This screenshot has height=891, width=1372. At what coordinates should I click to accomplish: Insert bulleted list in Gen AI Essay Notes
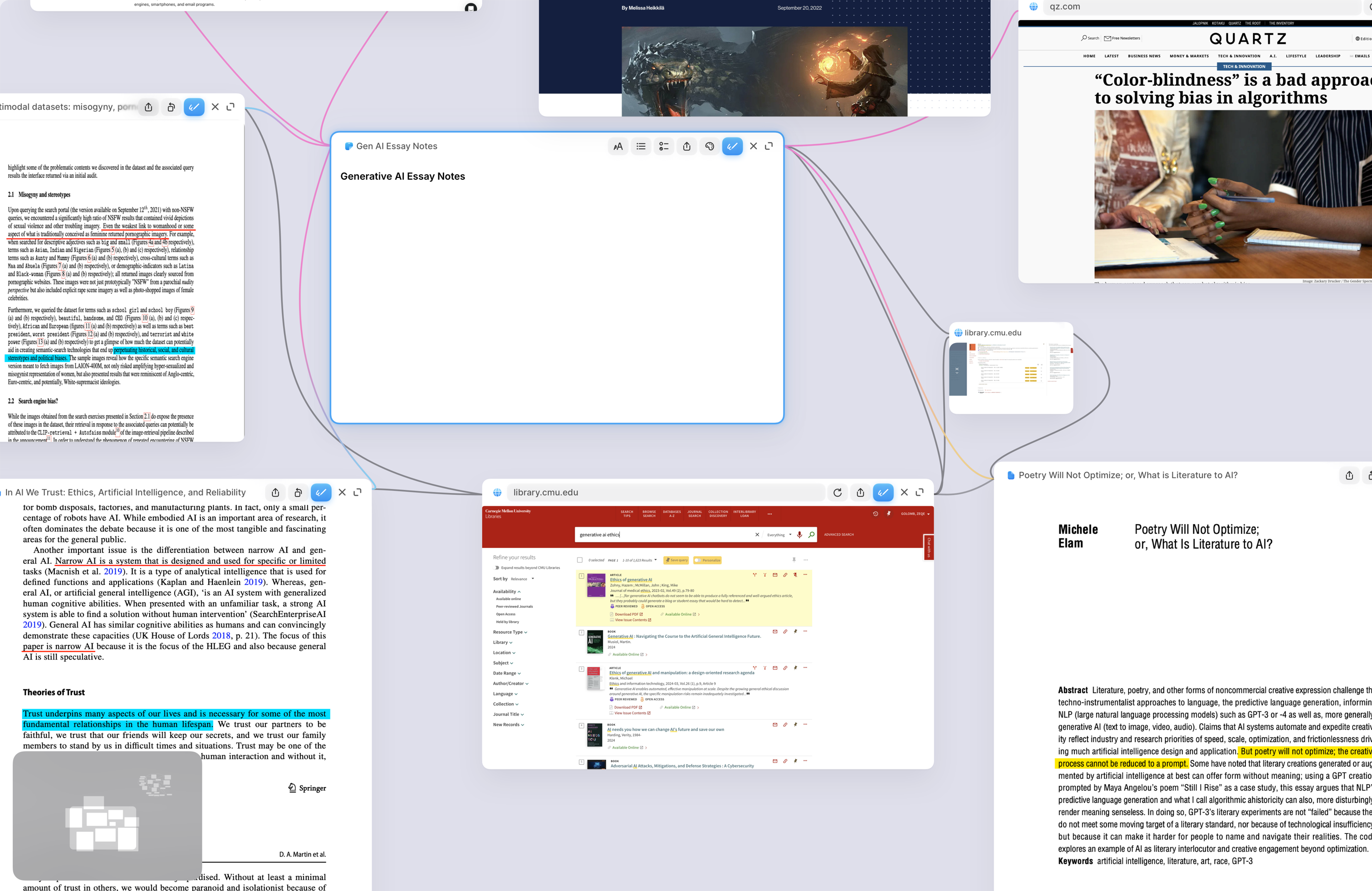pos(641,147)
